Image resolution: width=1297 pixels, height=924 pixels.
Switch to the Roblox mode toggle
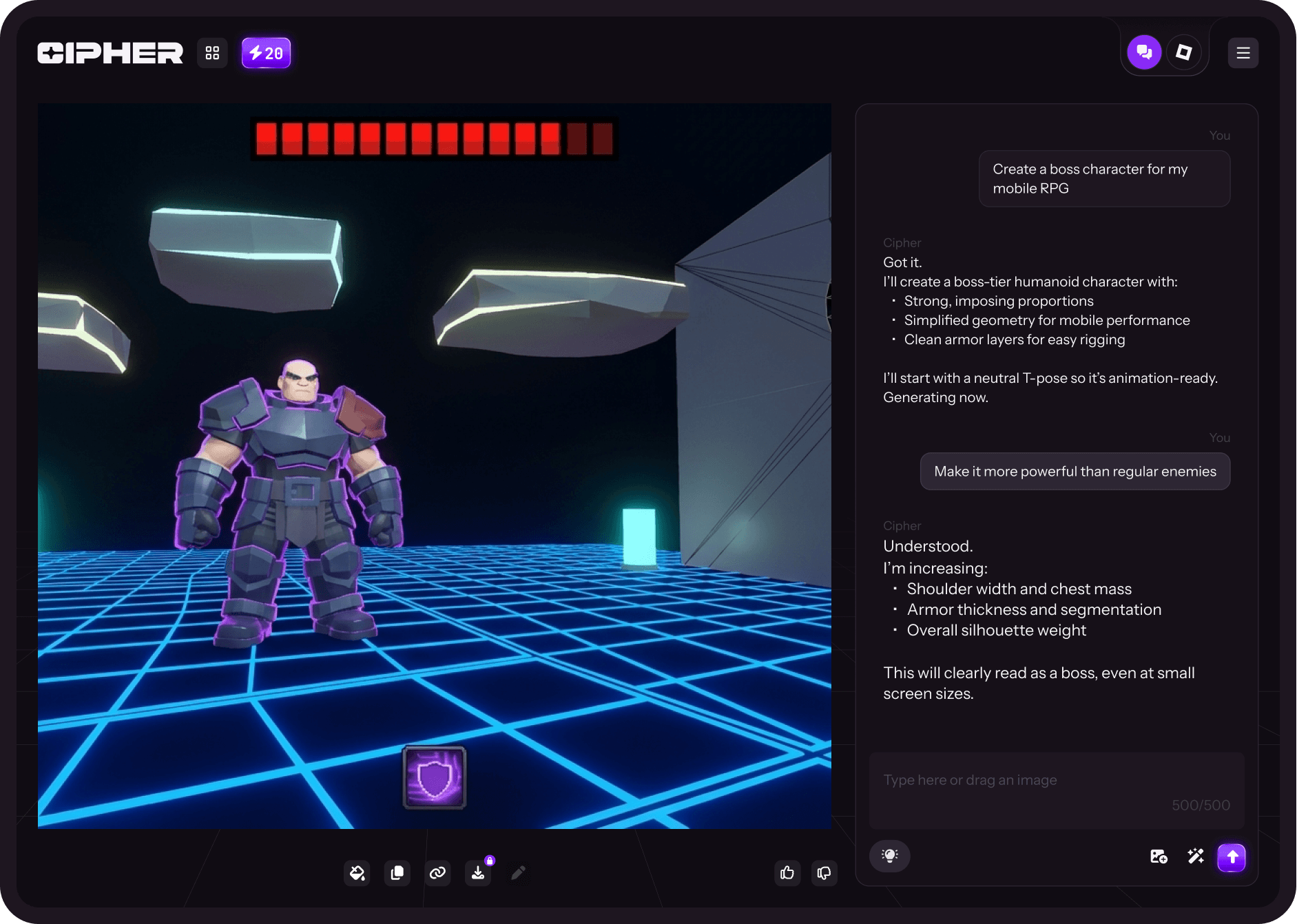click(1184, 52)
